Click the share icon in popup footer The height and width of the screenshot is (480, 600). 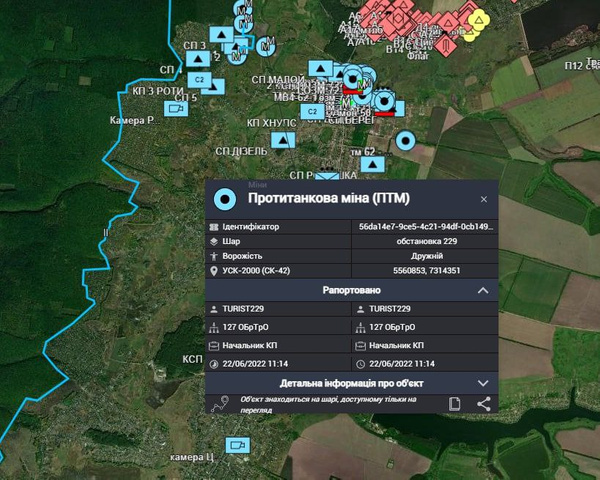tap(484, 404)
